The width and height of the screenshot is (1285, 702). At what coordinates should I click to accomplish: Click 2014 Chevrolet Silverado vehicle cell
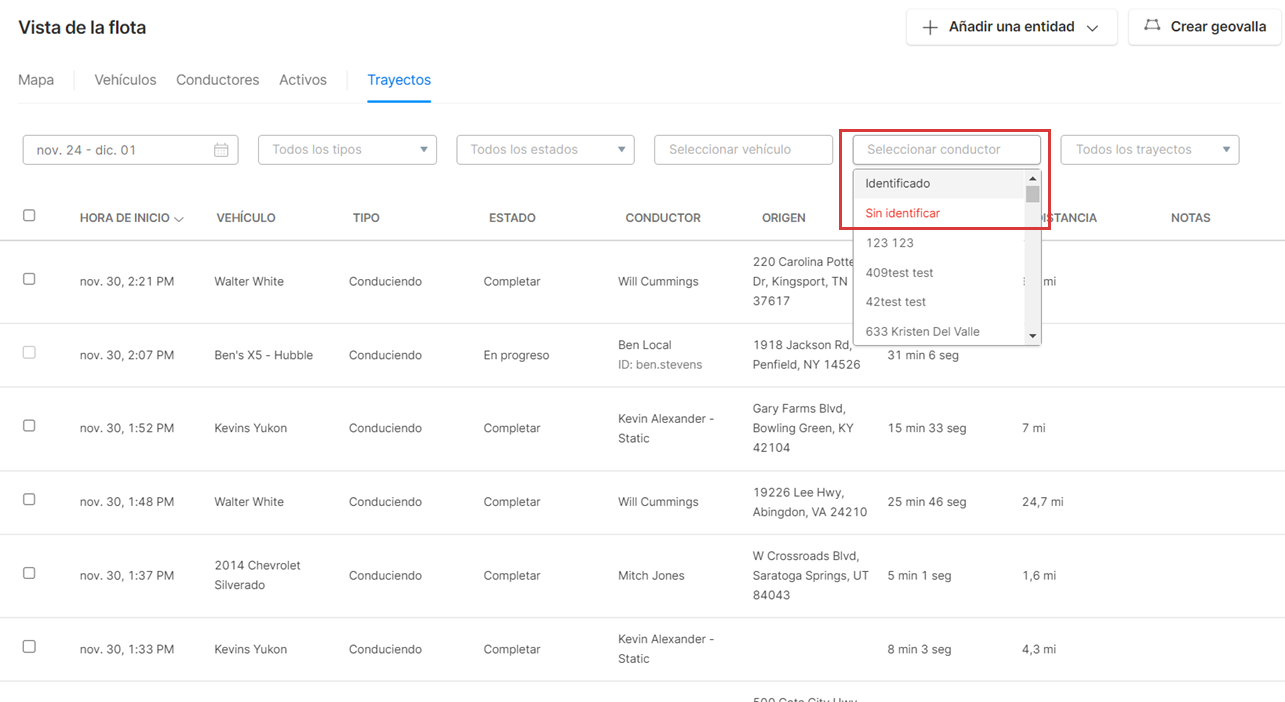pyautogui.click(x=258, y=575)
